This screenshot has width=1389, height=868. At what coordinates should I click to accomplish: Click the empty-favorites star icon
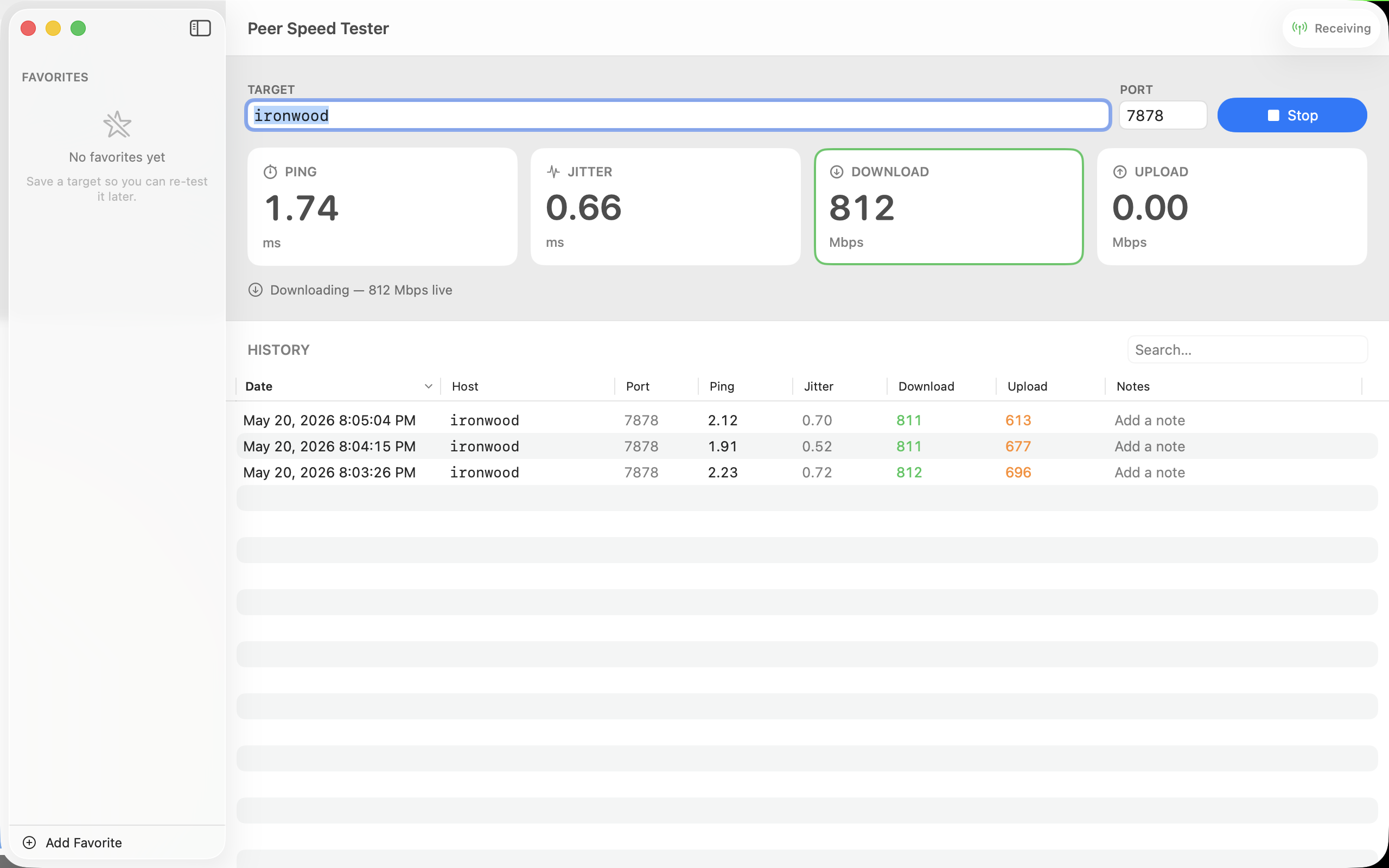click(117, 124)
